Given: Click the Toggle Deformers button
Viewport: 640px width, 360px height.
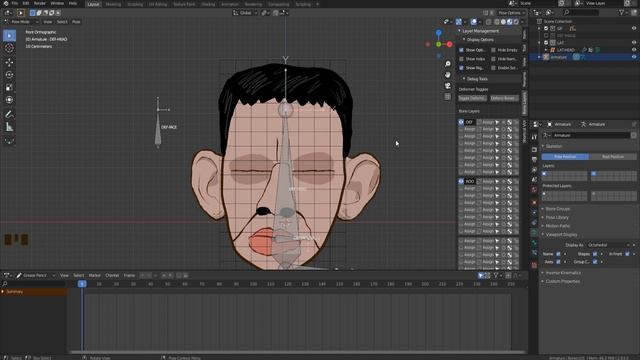Looking at the screenshot, I should pos(472,98).
